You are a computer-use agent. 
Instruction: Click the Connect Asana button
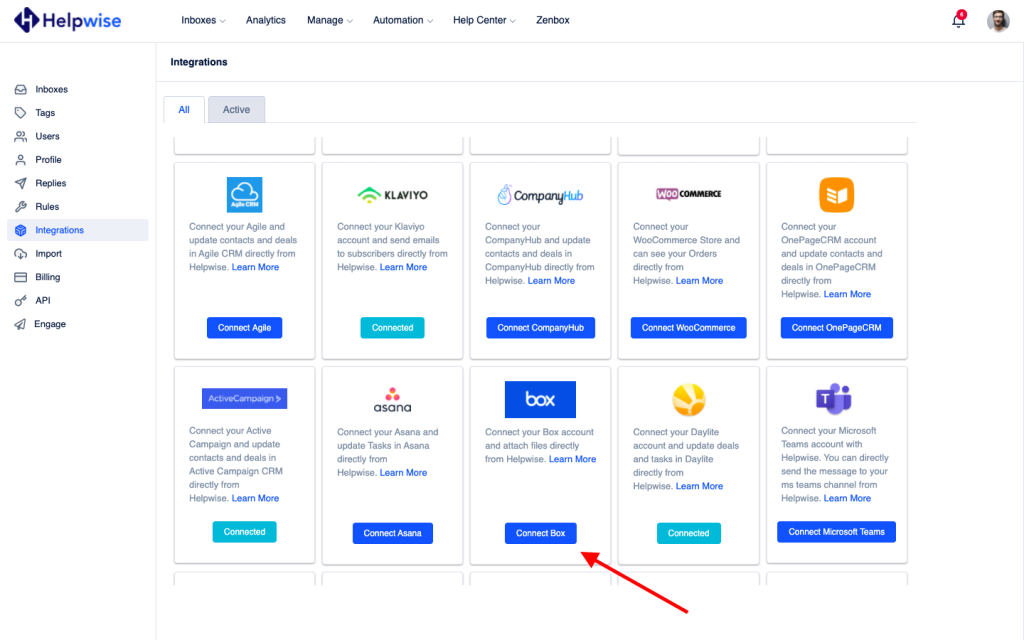pyautogui.click(x=392, y=534)
